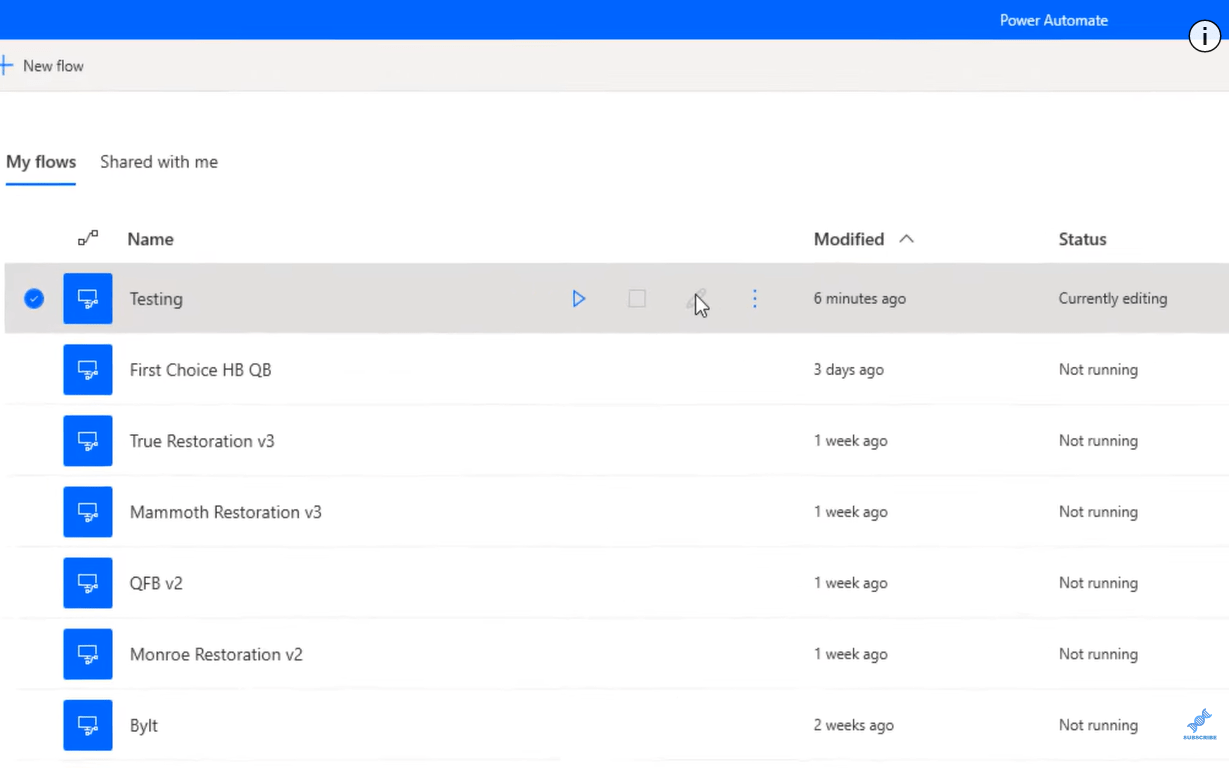The width and height of the screenshot is (1229, 768).
Task: Click '1 week ago' for True Restoration v3
Action: click(851, 441)
